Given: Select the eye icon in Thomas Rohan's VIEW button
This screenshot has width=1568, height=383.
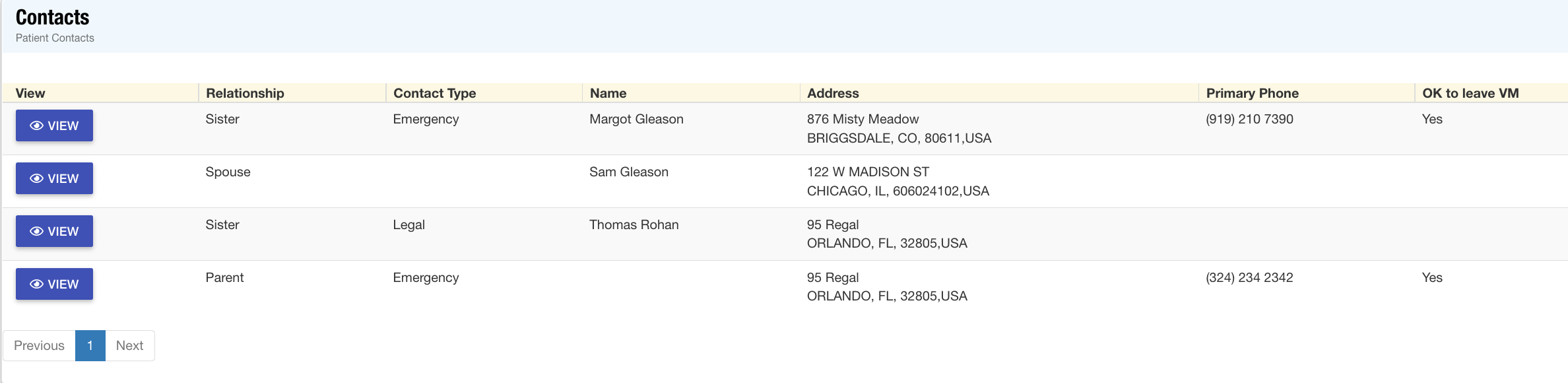Looking at the screenshot, I should (39, 230).
